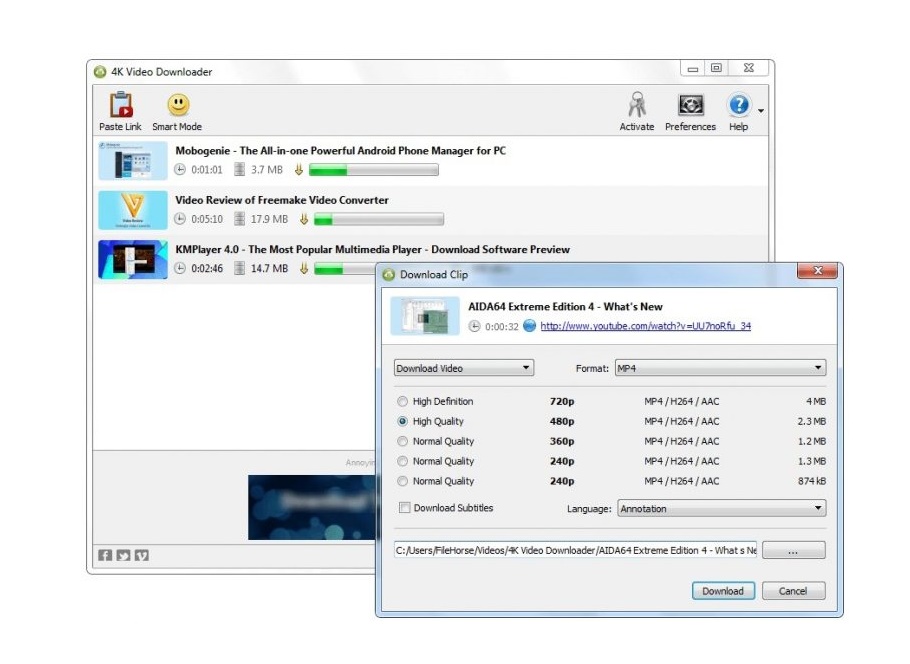Click KMPlayer download progress bar
The height and width of the screenshot is (664, 910).
pyautogui.click(x=345, y=268)
